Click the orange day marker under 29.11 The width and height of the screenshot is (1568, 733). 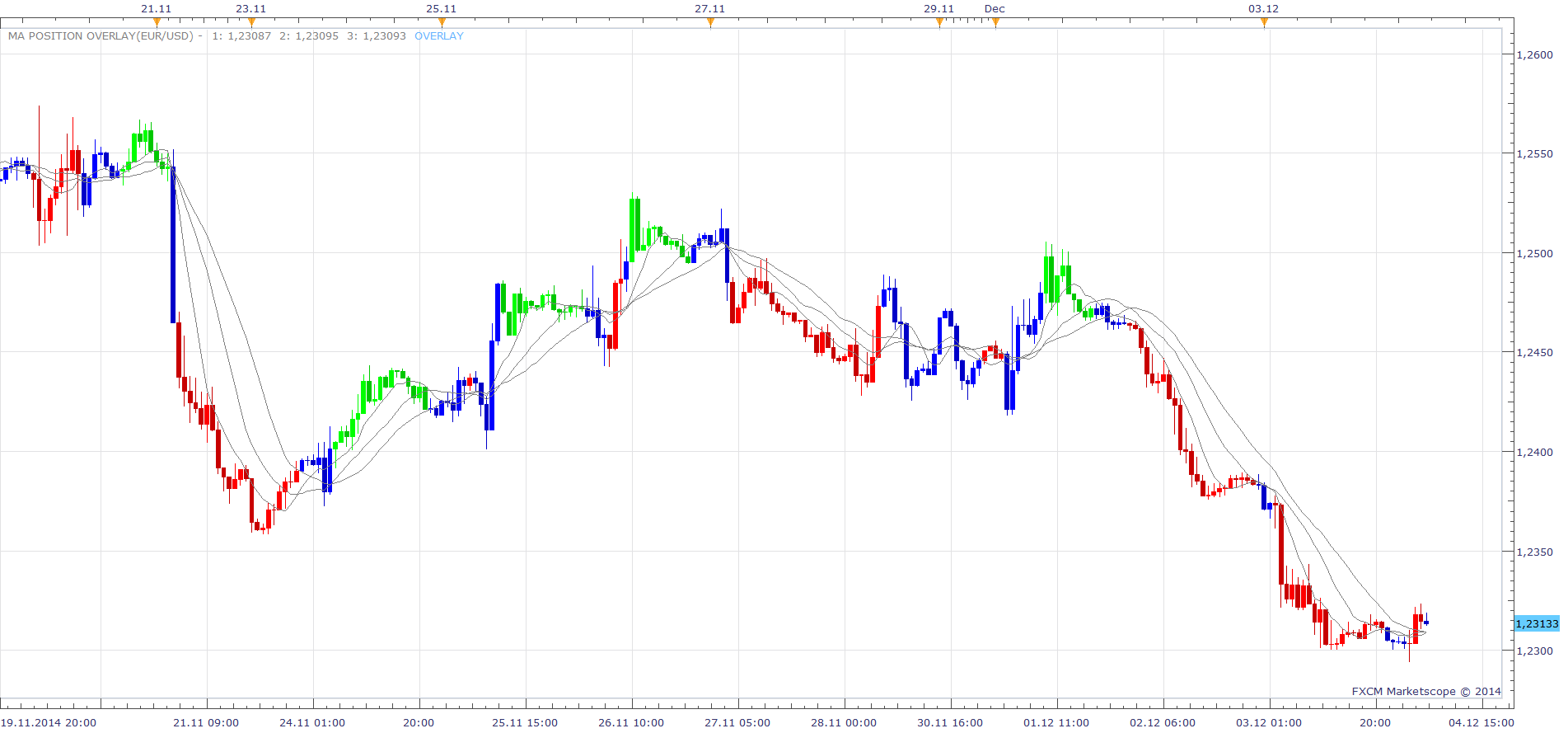coord(939,23)
